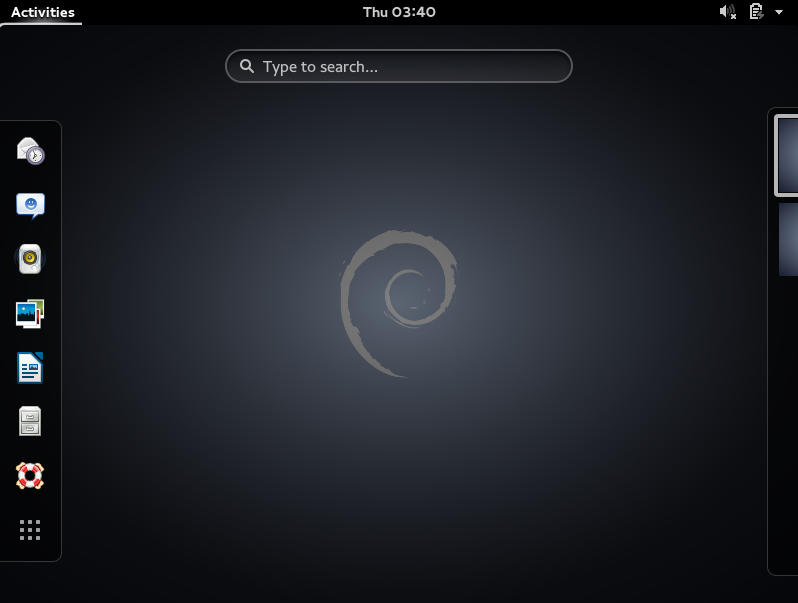Click the muted volume icon
The height and width of the screenshot is (603, 798).
(x=727, y=12)
